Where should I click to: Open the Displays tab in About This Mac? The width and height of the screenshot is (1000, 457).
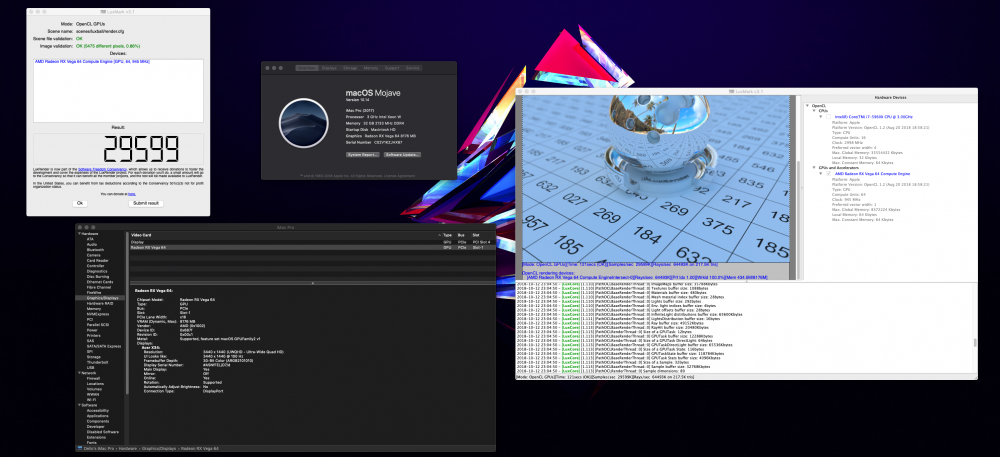[329, 68]
